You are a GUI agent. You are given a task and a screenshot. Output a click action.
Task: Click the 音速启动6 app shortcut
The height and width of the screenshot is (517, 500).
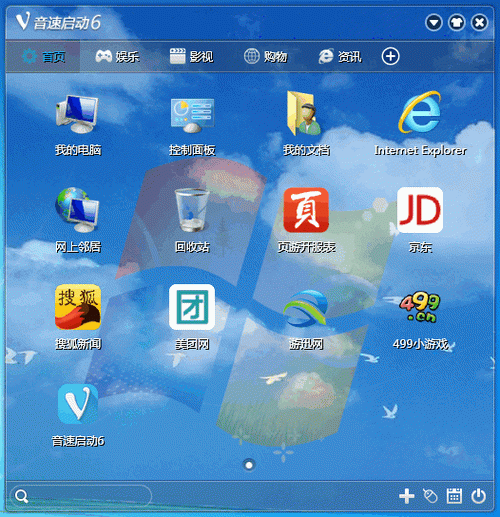click(78, 404)
